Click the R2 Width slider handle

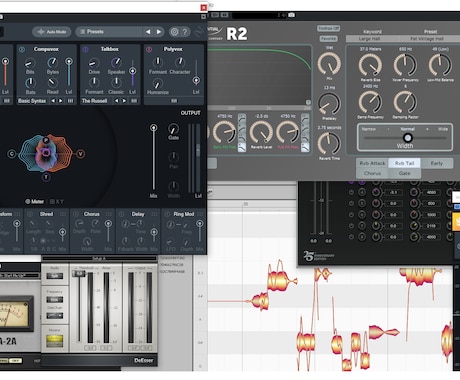point(407,137)
